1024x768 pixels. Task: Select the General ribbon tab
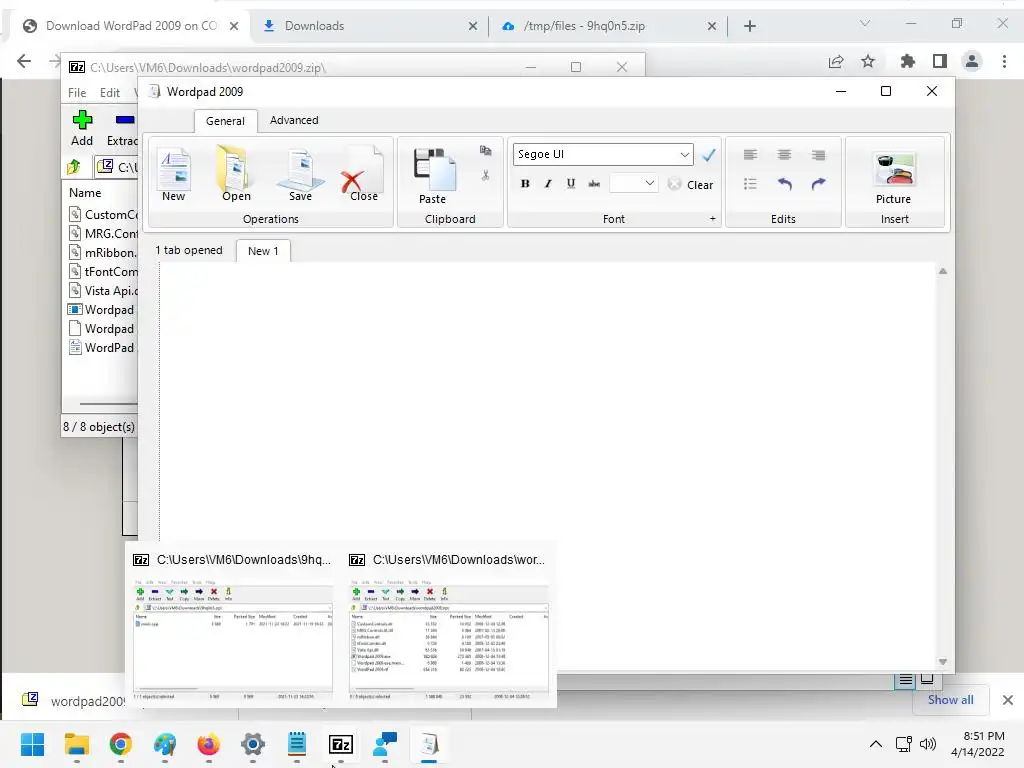225,121
